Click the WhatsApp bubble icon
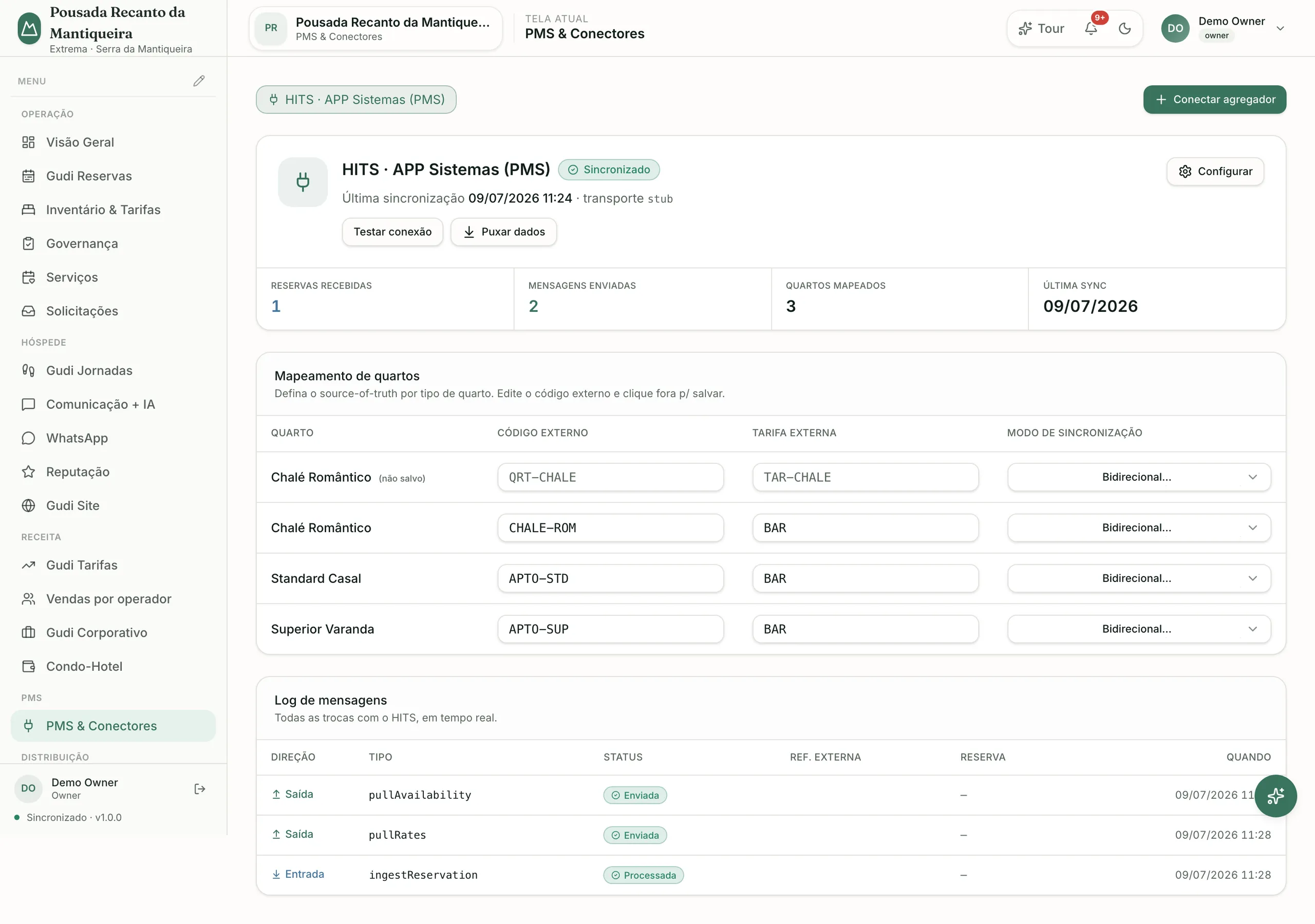The image size is (1315, 924). coord(28,438)
